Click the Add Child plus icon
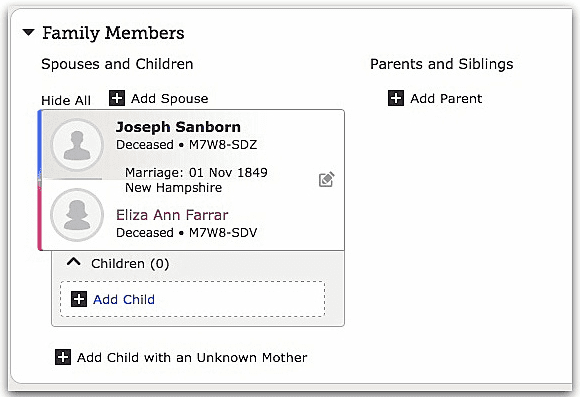The width and height of the screenshot is (580, 397). click(79, 299)
